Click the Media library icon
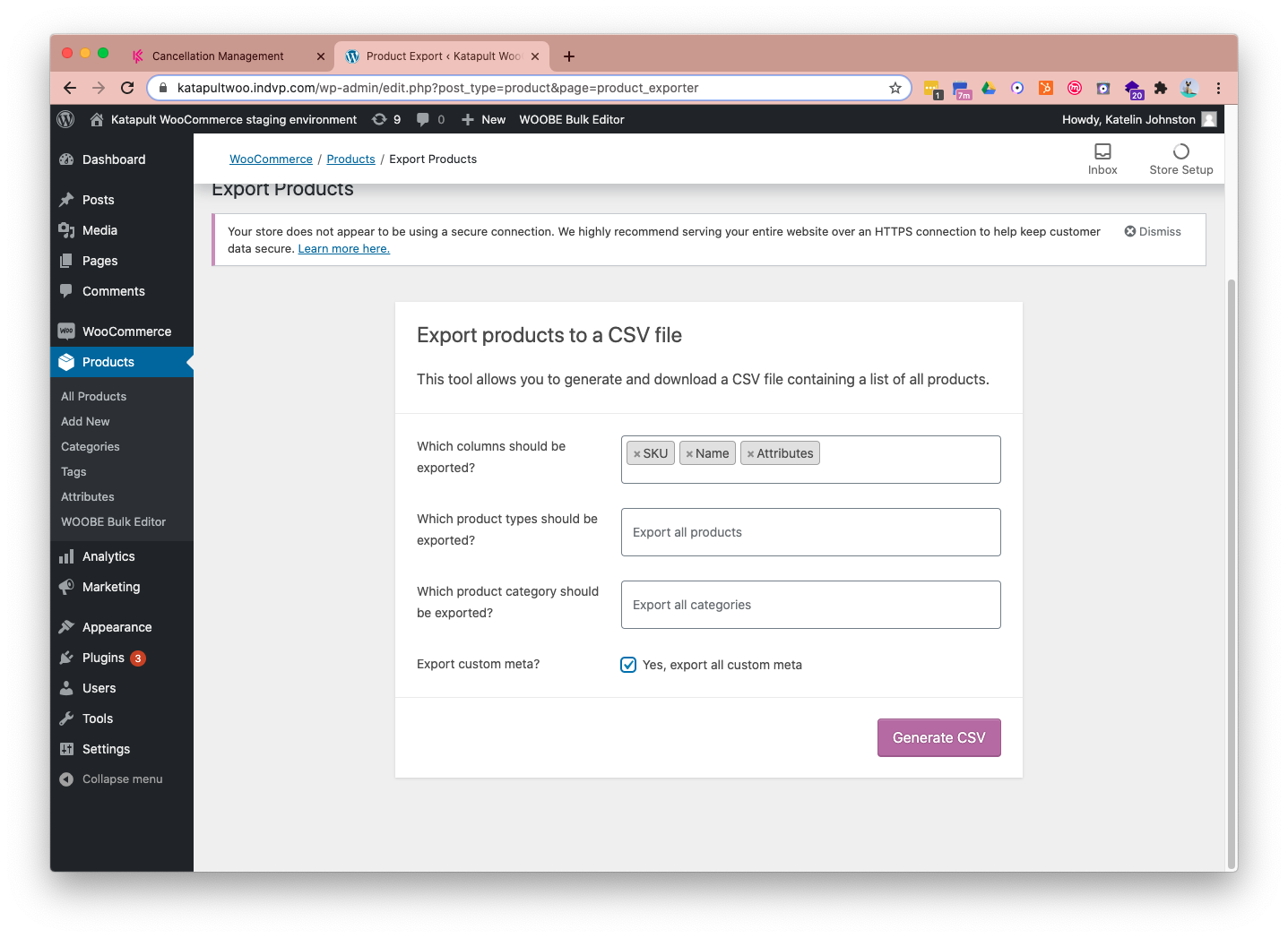Screen dimensions: 1288x938 point(66,230)
